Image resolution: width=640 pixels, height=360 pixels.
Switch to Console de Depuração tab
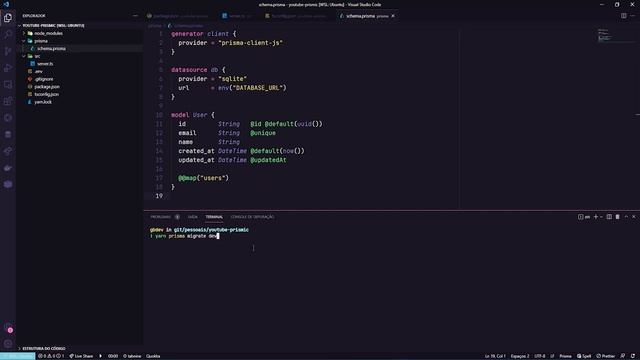pos(252,217)
